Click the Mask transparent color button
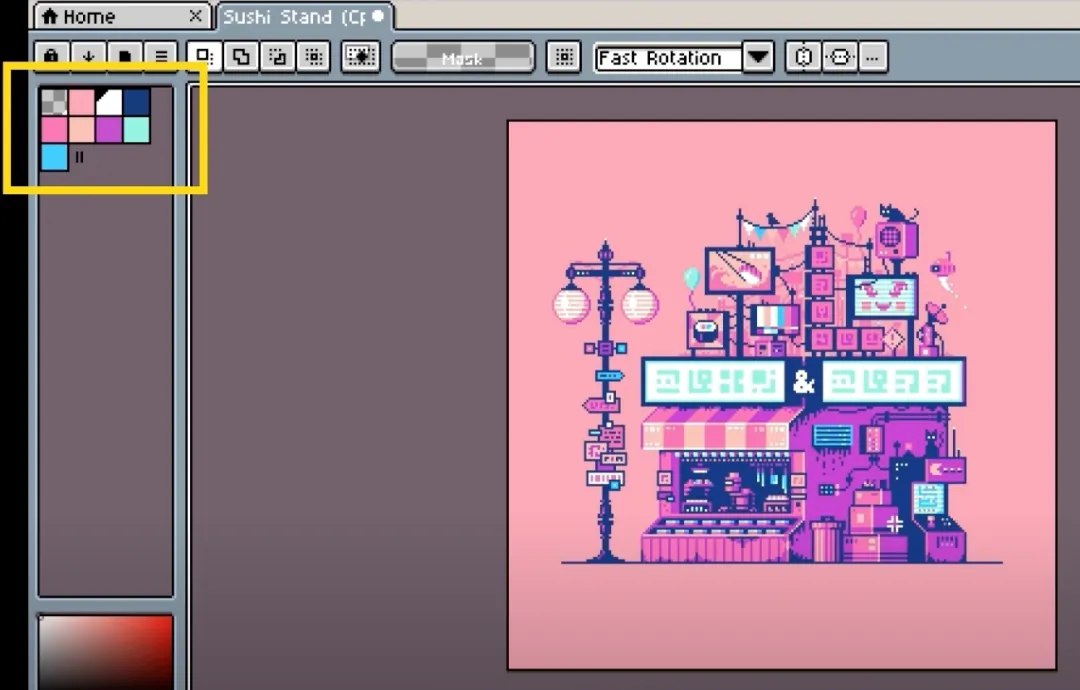1080x690 pixels. [463, 58]
